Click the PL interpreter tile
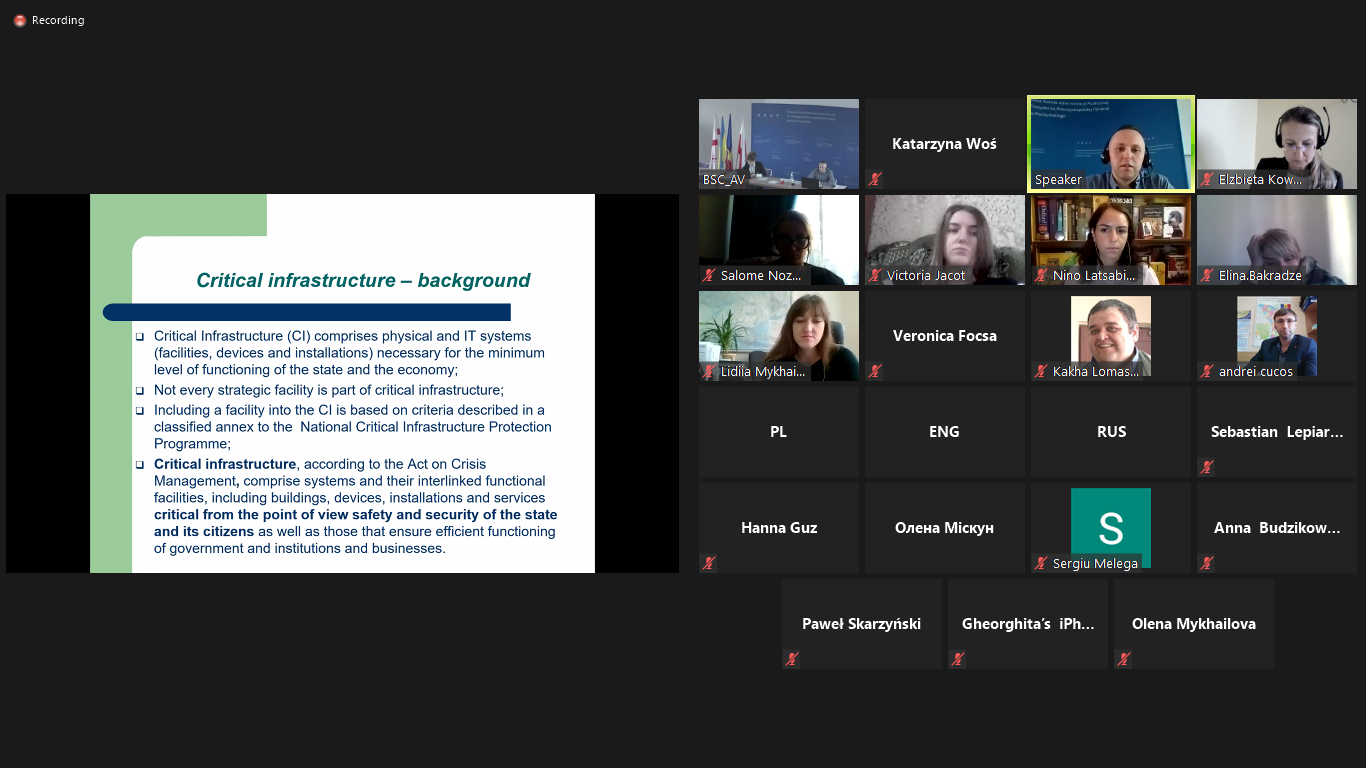Image resolution: width=1366 pixels, height=768 pixels. tap(778, 432)
